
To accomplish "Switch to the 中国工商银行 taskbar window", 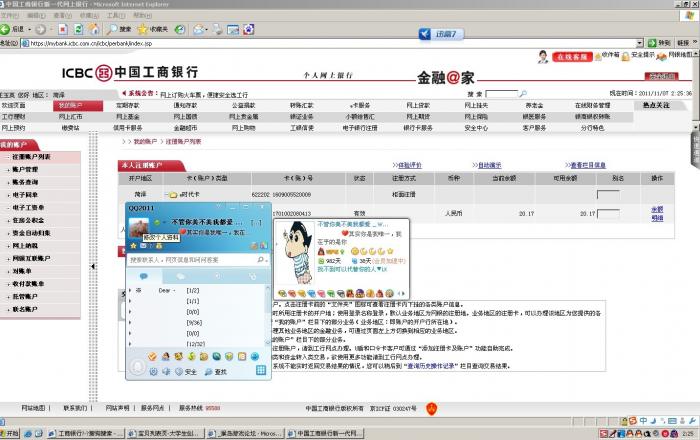I will coord(325,433).
